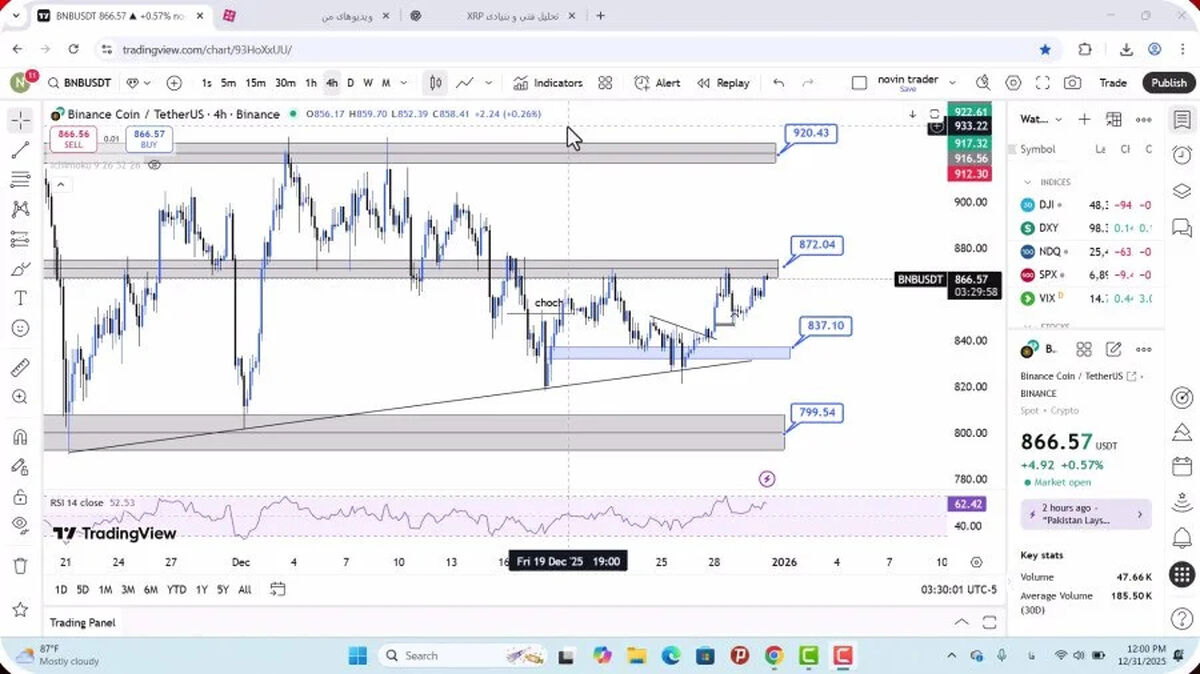Screen dimensions: 1200x674
Task: Open the watchlist name dropdown
Action: pyautogui.click(x=1039, y=119)
